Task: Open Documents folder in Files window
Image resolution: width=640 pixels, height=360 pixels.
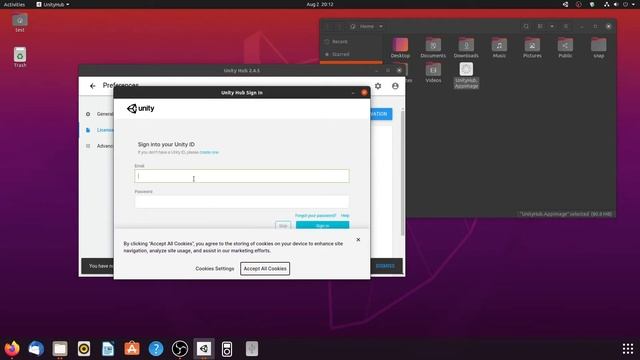Action: (433, 48)
